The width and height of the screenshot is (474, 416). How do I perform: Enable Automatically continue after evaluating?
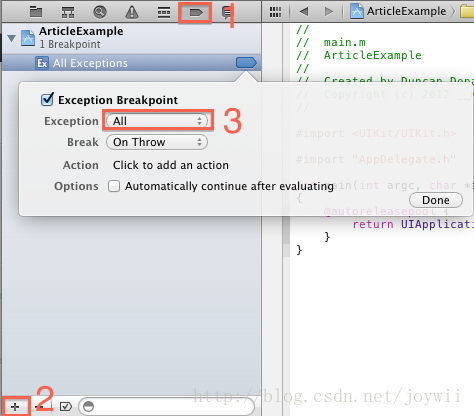(x=114, y=186)
